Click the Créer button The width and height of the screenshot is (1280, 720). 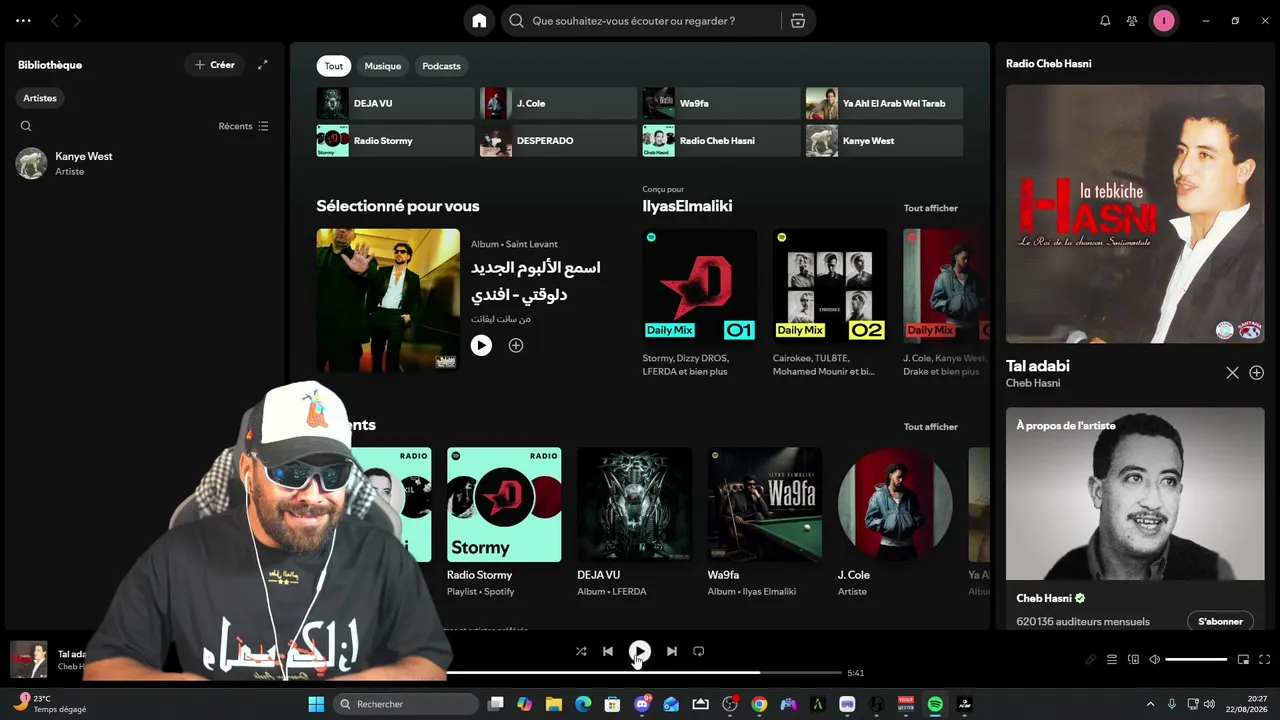[214, 65]
